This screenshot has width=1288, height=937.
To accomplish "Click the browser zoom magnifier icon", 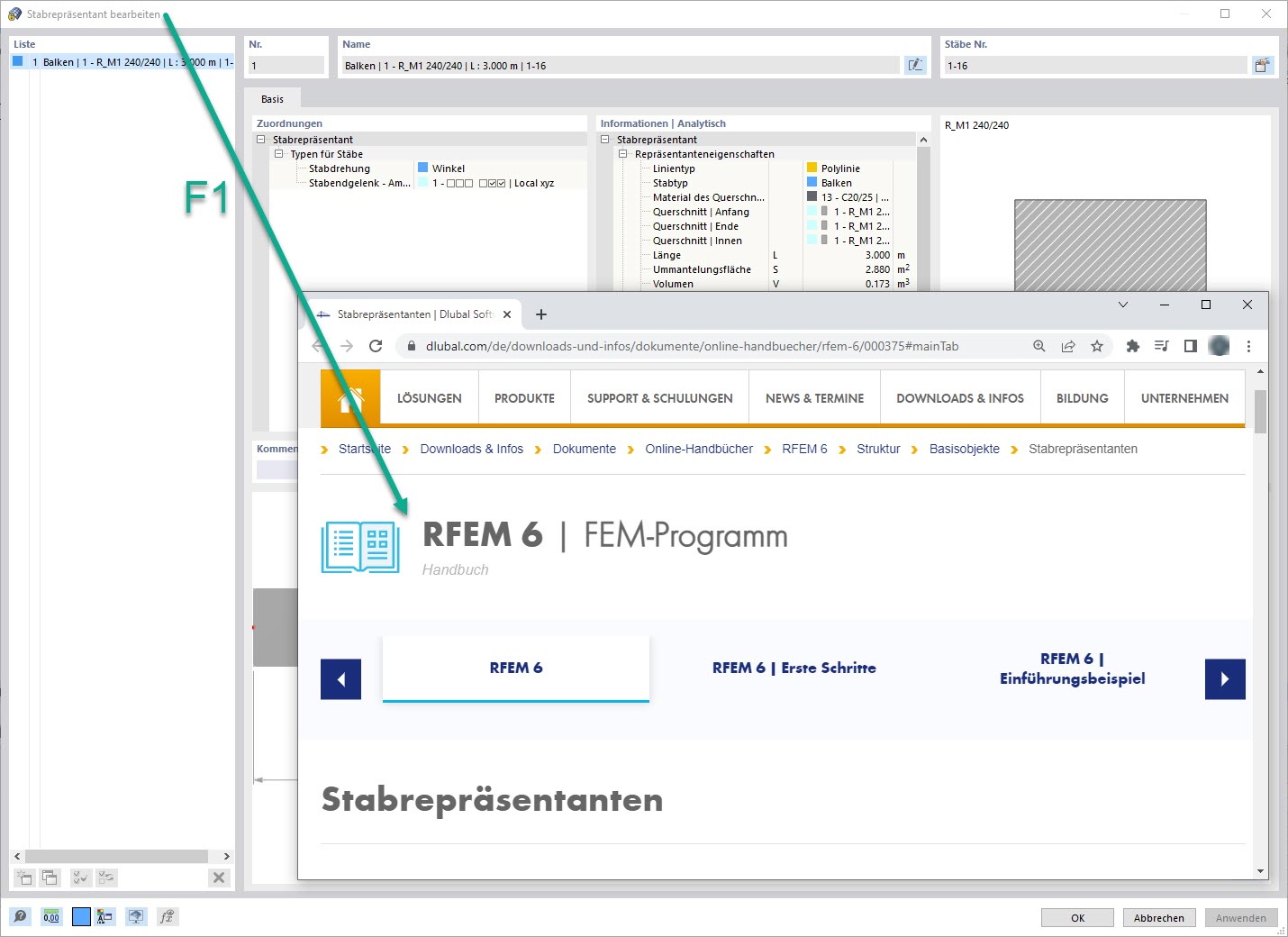I will (x=1039, y=346).
